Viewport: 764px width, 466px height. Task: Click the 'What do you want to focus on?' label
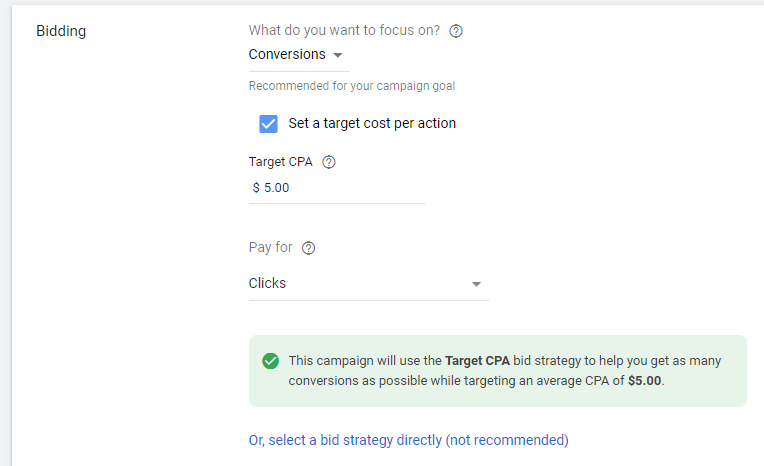click(344, 30)
